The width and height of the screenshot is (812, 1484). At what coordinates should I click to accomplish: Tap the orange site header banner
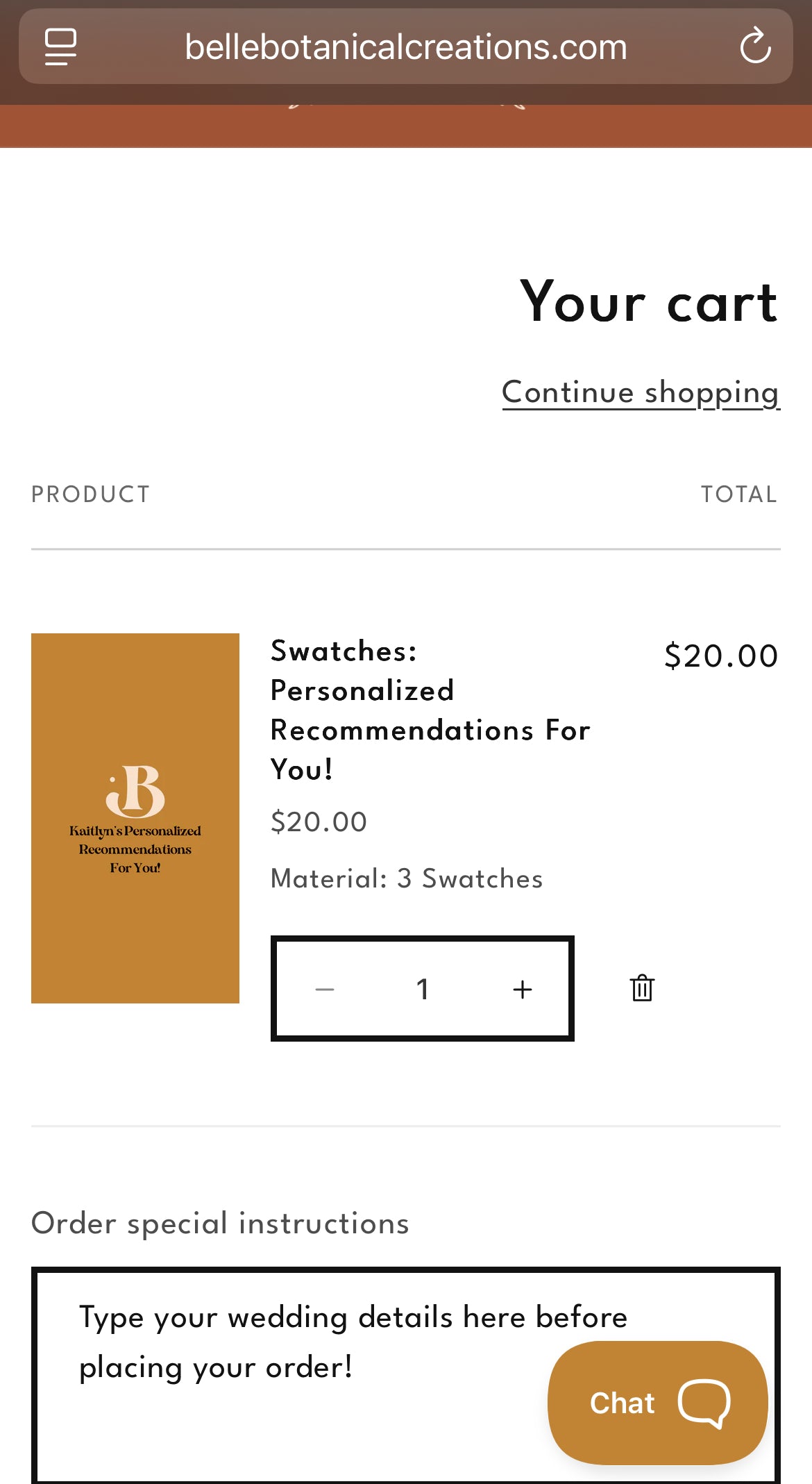pos(405,127)
